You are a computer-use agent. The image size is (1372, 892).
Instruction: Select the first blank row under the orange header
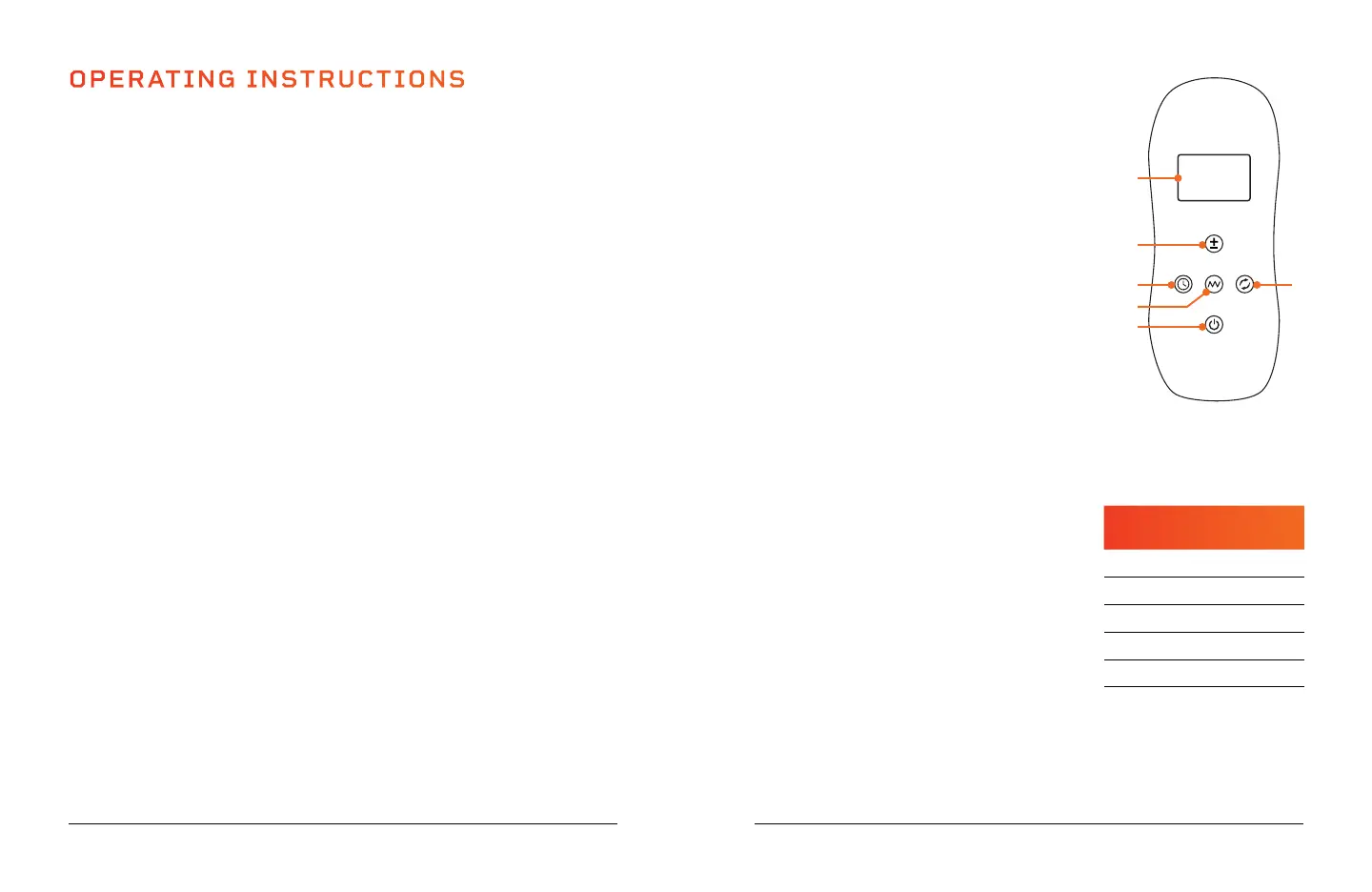click(x=1203, y=564)
